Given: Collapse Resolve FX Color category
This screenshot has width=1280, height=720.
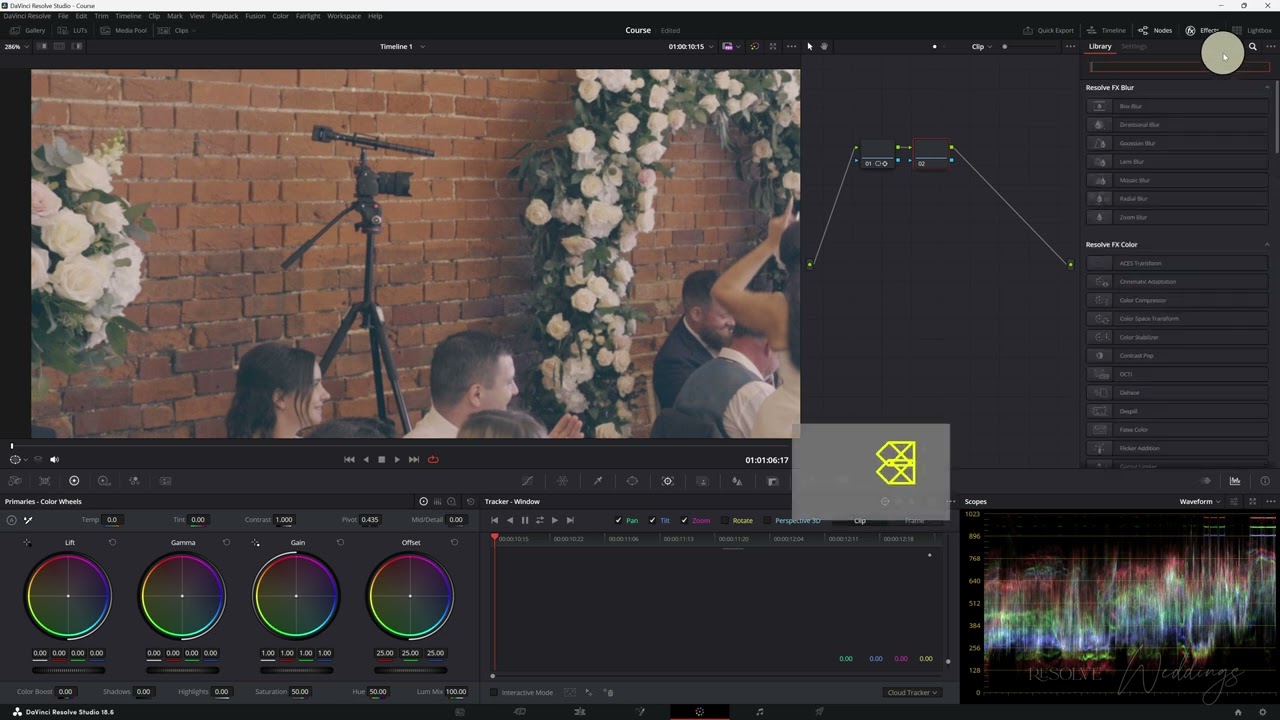Looking at the screenshot, I should pos(1267,245).
